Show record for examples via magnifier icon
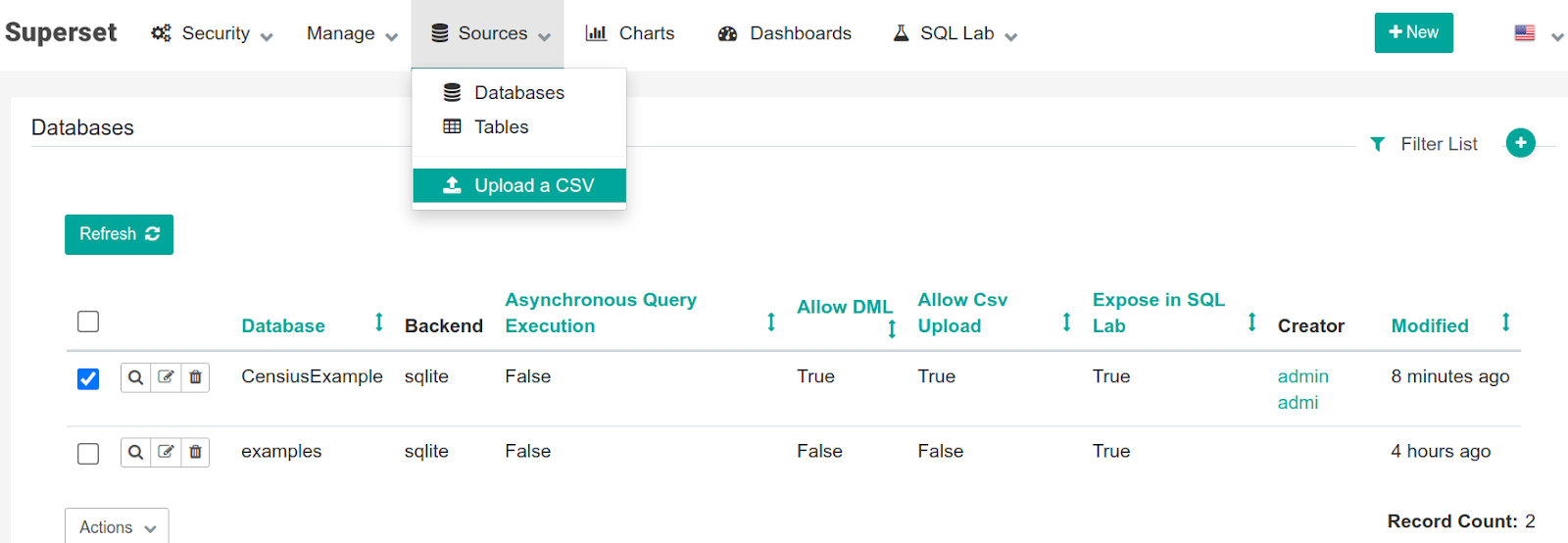This screenshot has width=1568, height=543. point(135,452)
